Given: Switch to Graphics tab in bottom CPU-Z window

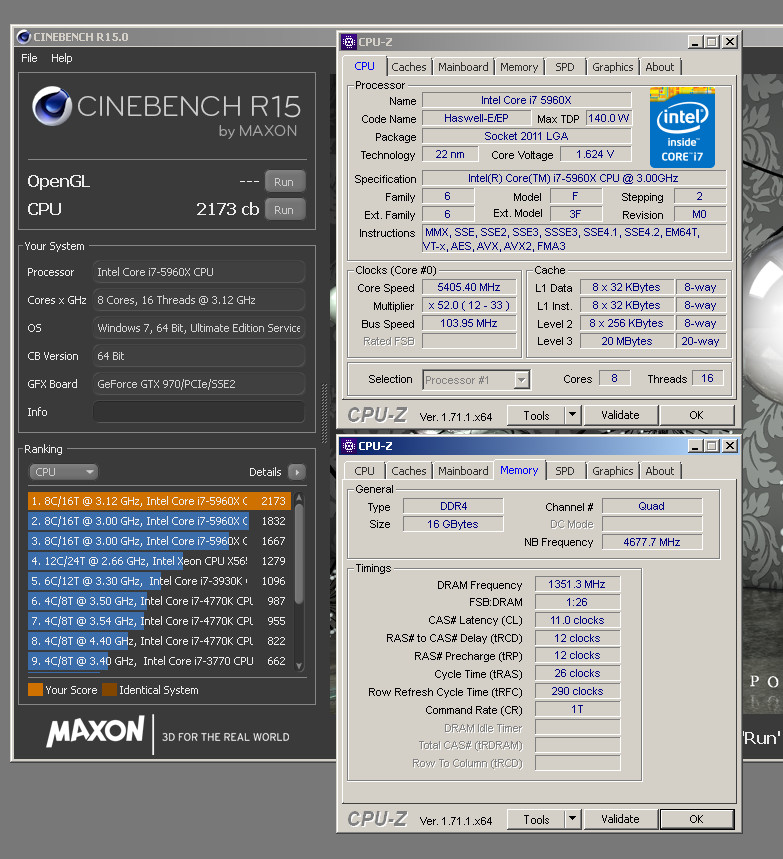Looking at the screenshot, I should point(613,471).
